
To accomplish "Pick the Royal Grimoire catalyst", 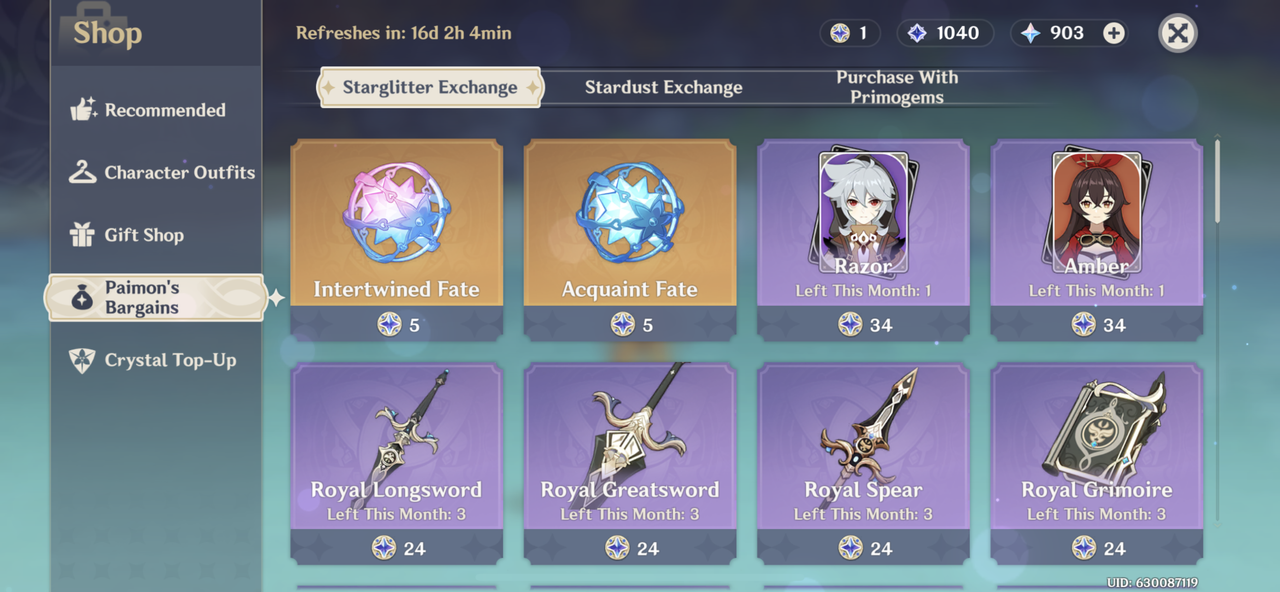I will [x=1097, y=464].
